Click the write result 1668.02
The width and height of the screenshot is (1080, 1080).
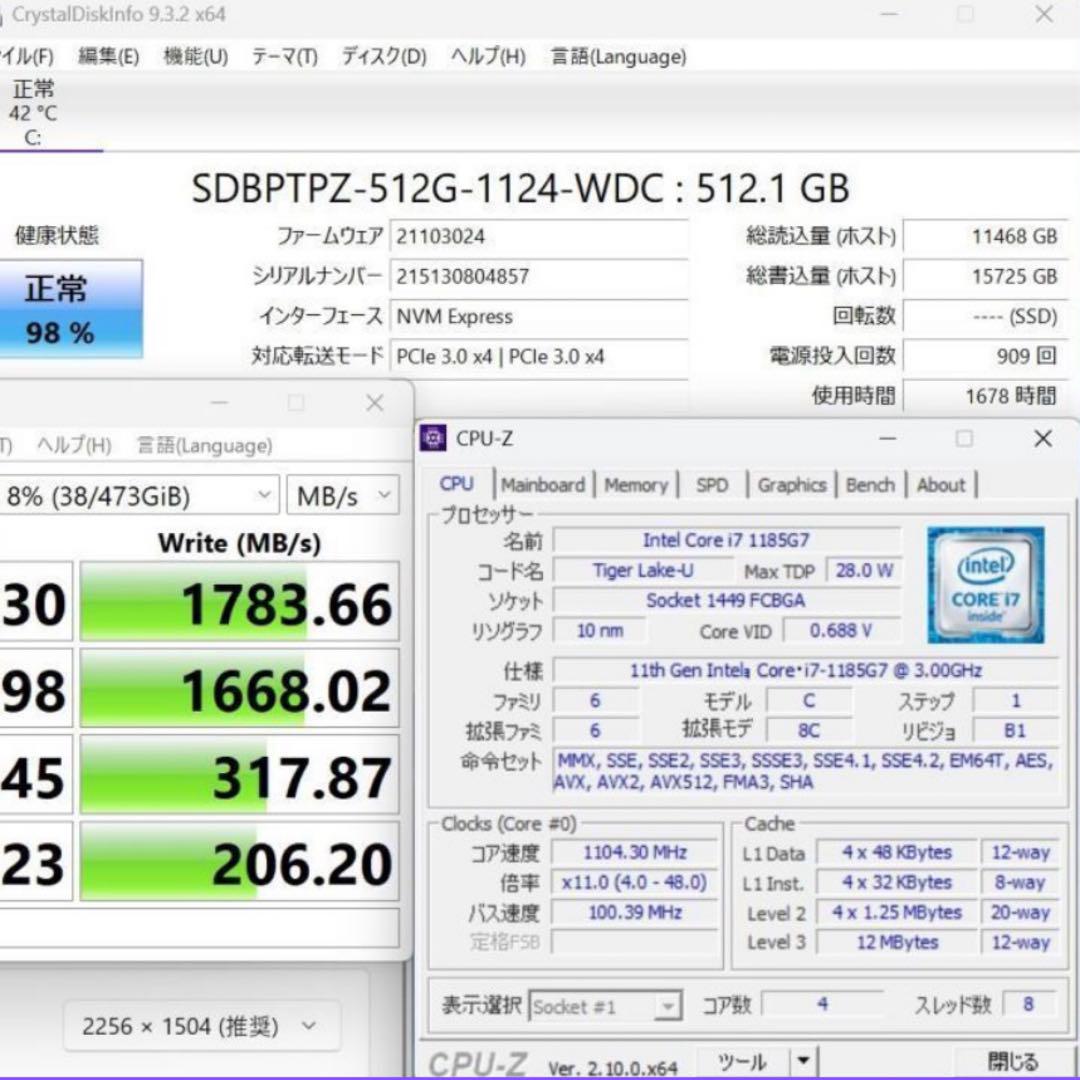pos(240,689)
